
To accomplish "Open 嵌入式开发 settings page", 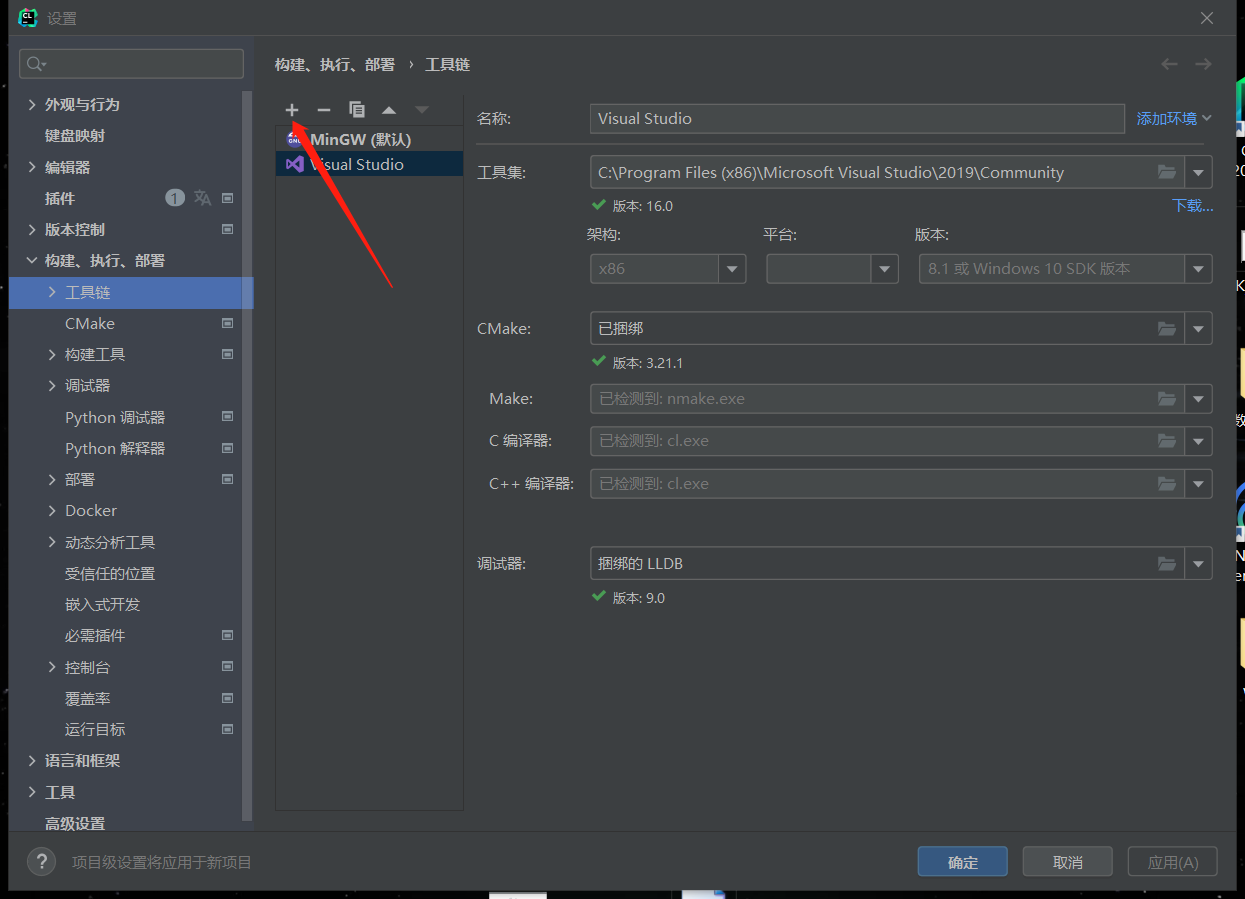I will coord(102,604).
